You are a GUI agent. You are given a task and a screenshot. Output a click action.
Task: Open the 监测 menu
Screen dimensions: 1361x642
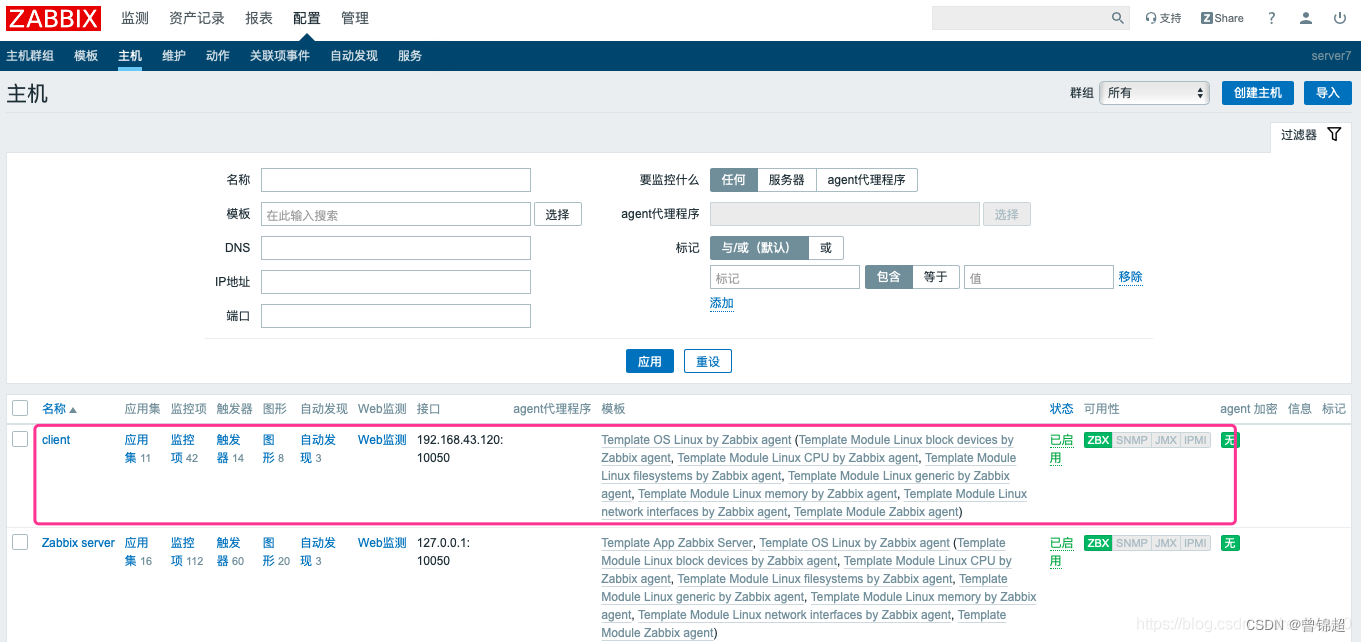coord(135,18)
